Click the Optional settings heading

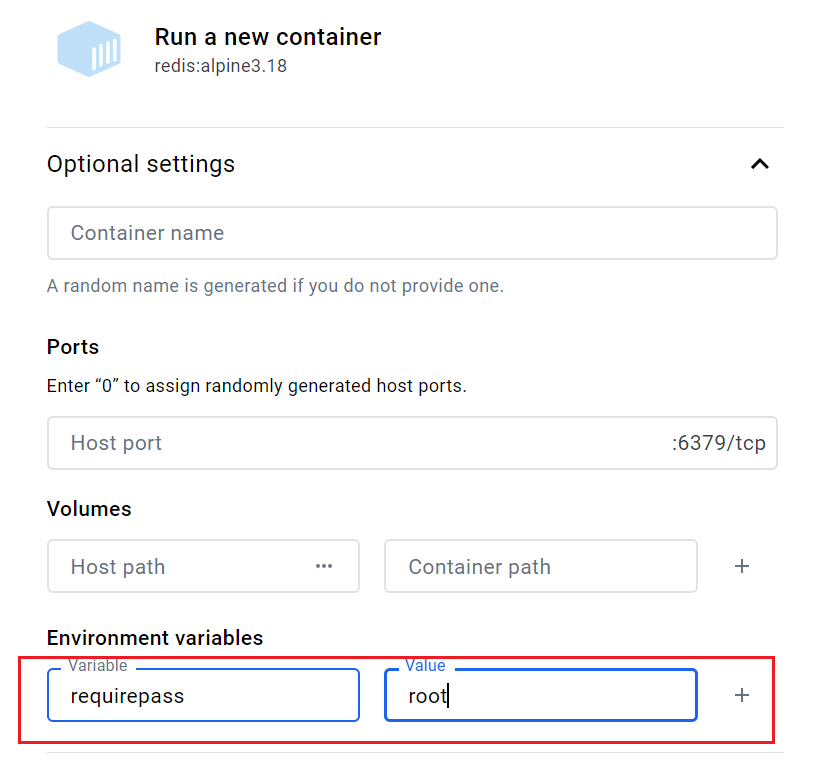click(141, 164)
